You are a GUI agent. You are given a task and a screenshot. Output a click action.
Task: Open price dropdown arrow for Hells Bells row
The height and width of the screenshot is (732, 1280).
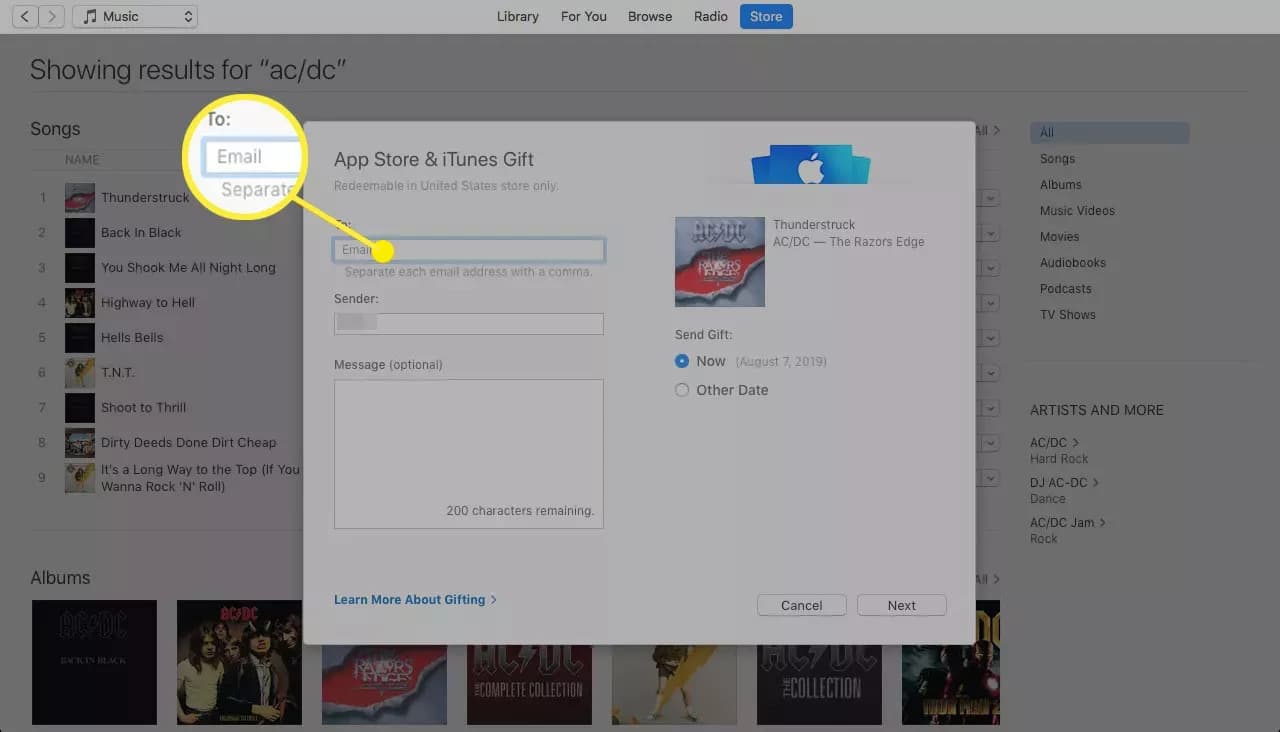(991, 338)
